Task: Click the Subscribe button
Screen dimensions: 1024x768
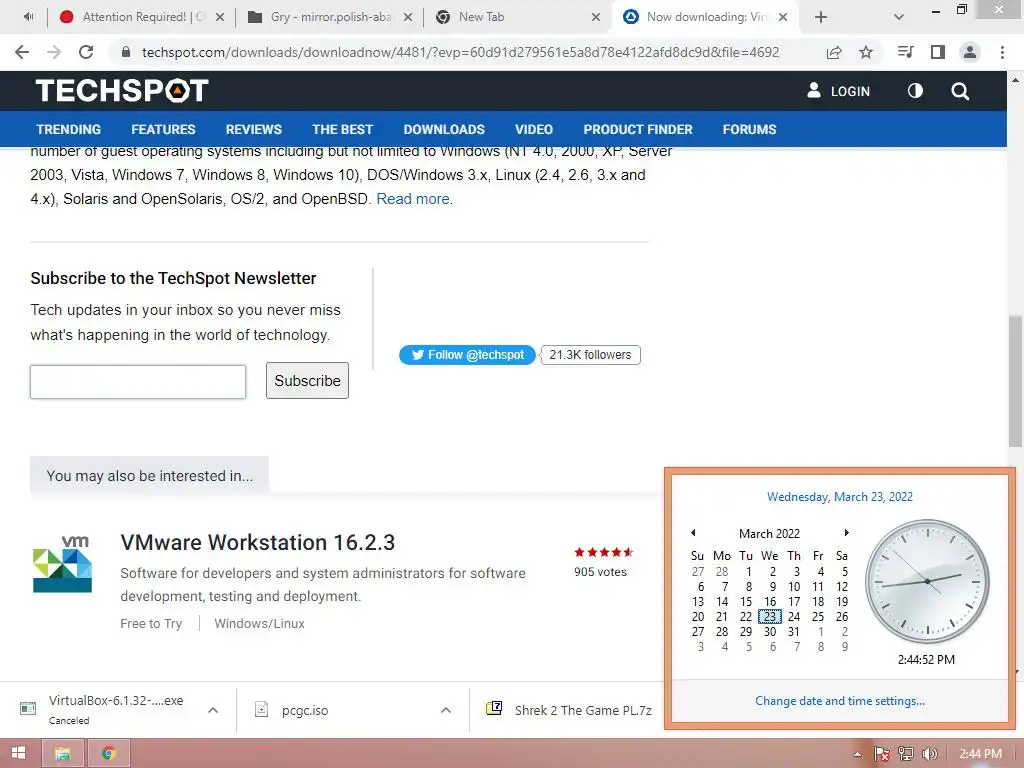Action: click(x=307, y=381)
